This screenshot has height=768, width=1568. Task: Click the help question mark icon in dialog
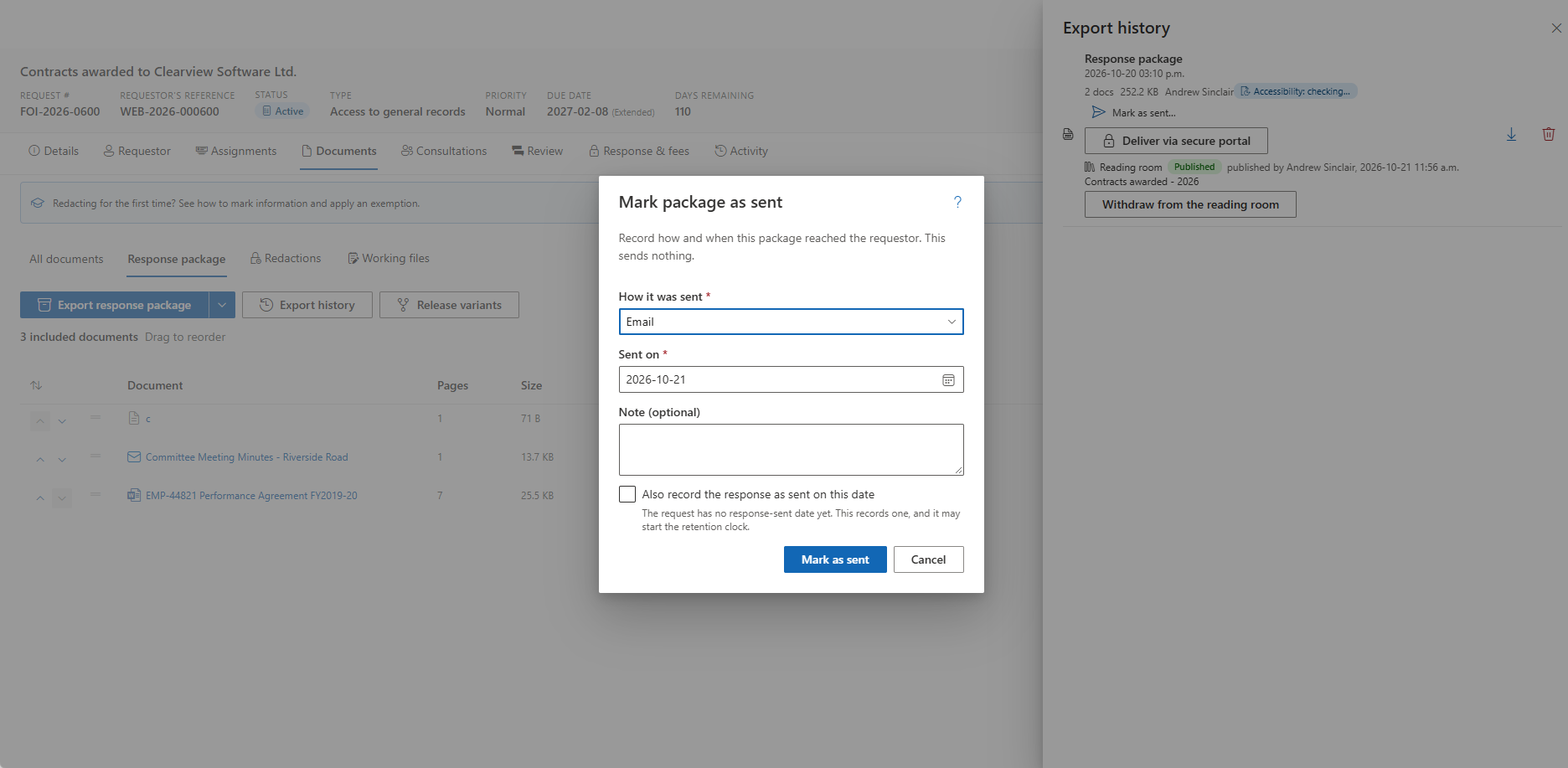[957, 202]
